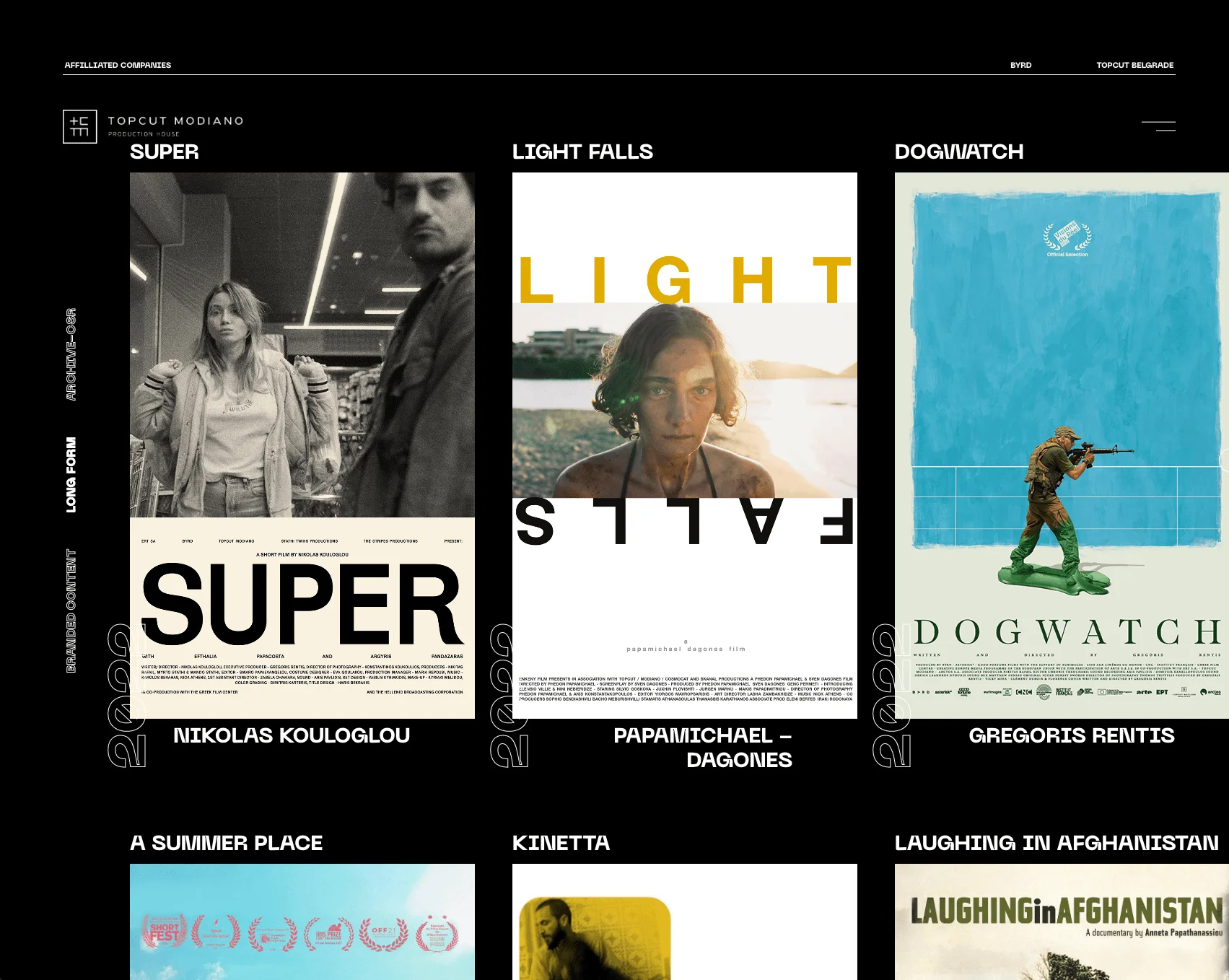
Task: Click the TOPCUT MODIANO wordmark
Action: [175, 121]
